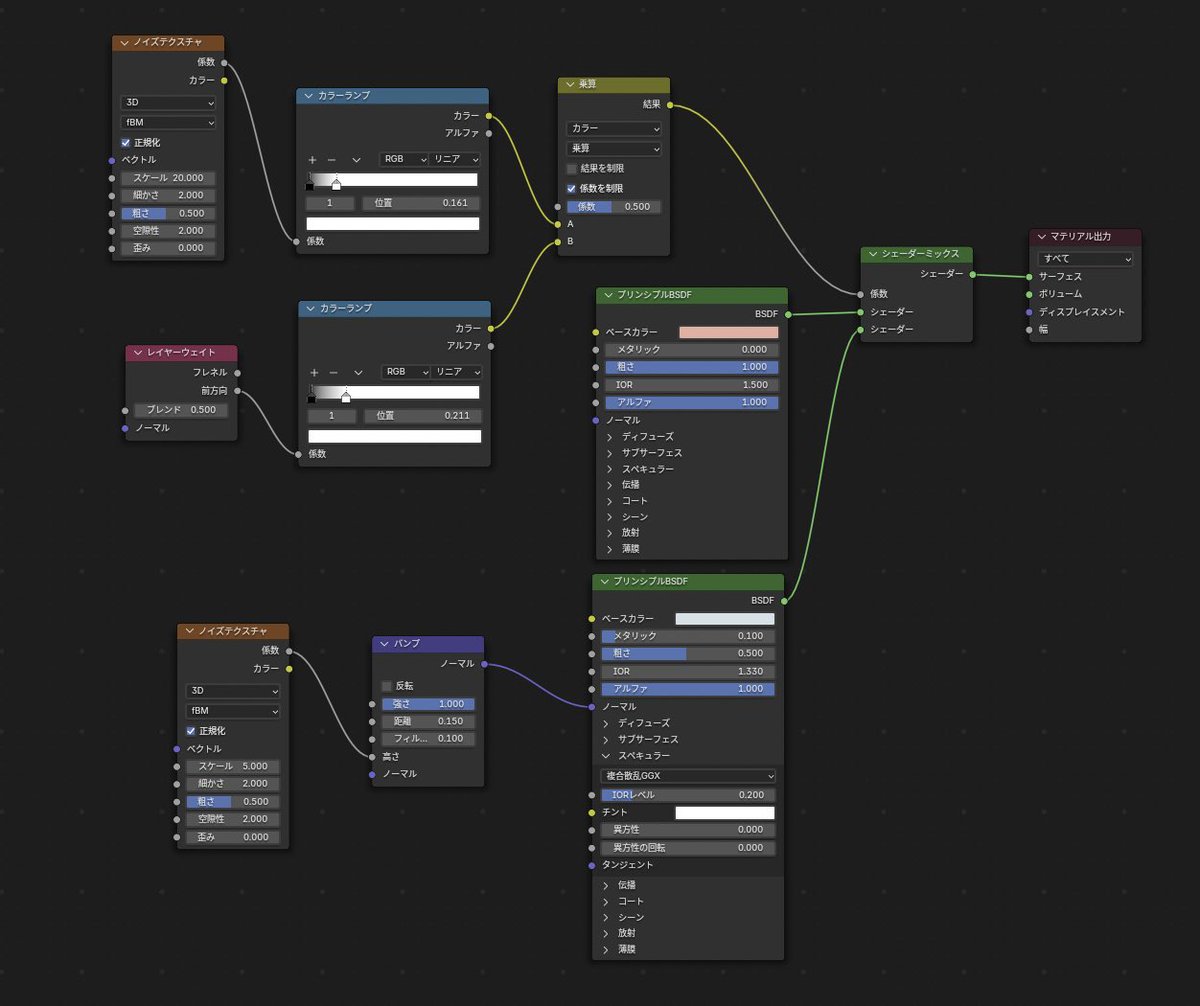This screenshot has width=1200, height=1006.
Task: Click スケール 5.000 field on Noise Texture
Action: coord(233,766)
